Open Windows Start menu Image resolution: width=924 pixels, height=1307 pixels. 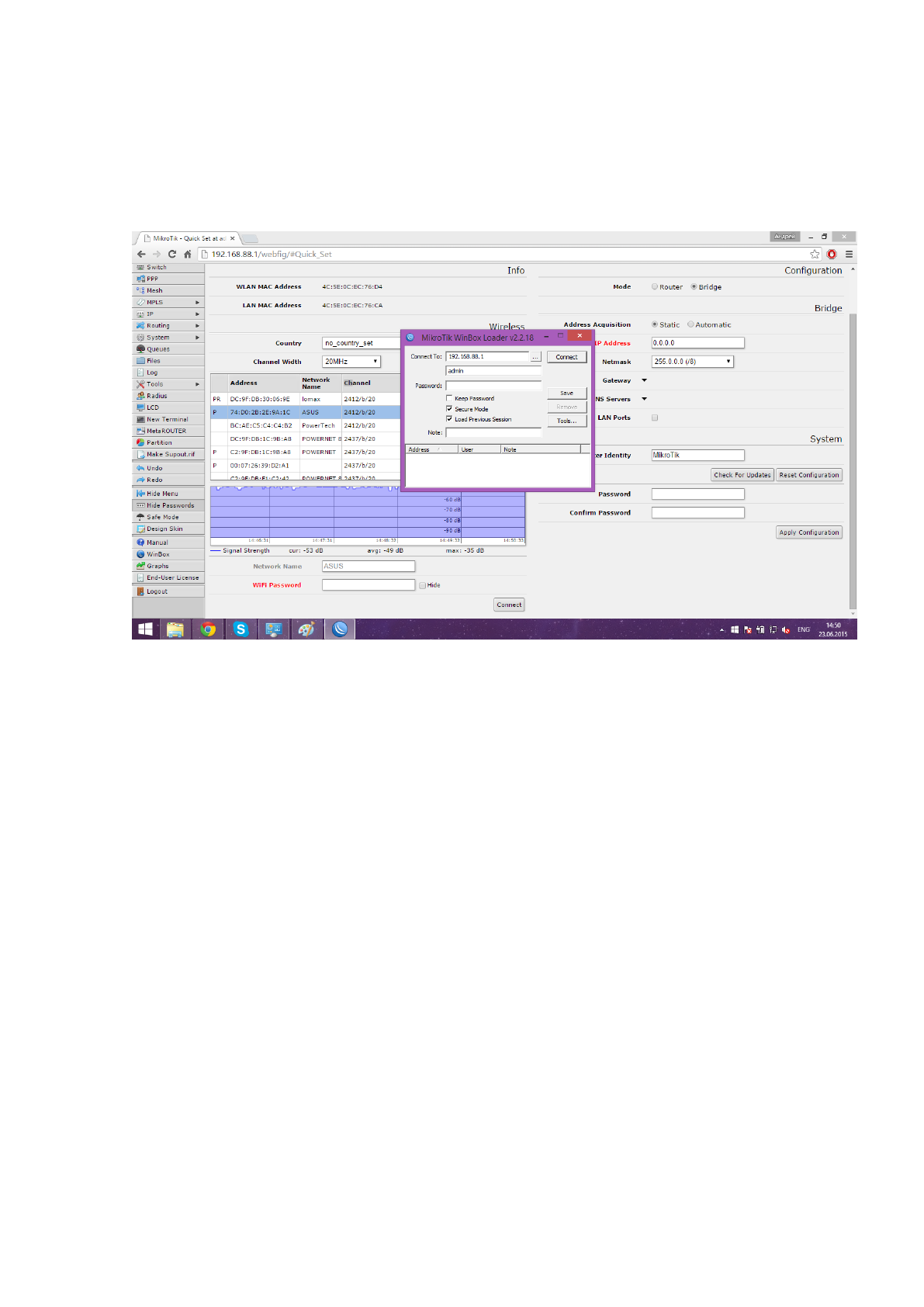pyautogui.click(x=145, y=629)
